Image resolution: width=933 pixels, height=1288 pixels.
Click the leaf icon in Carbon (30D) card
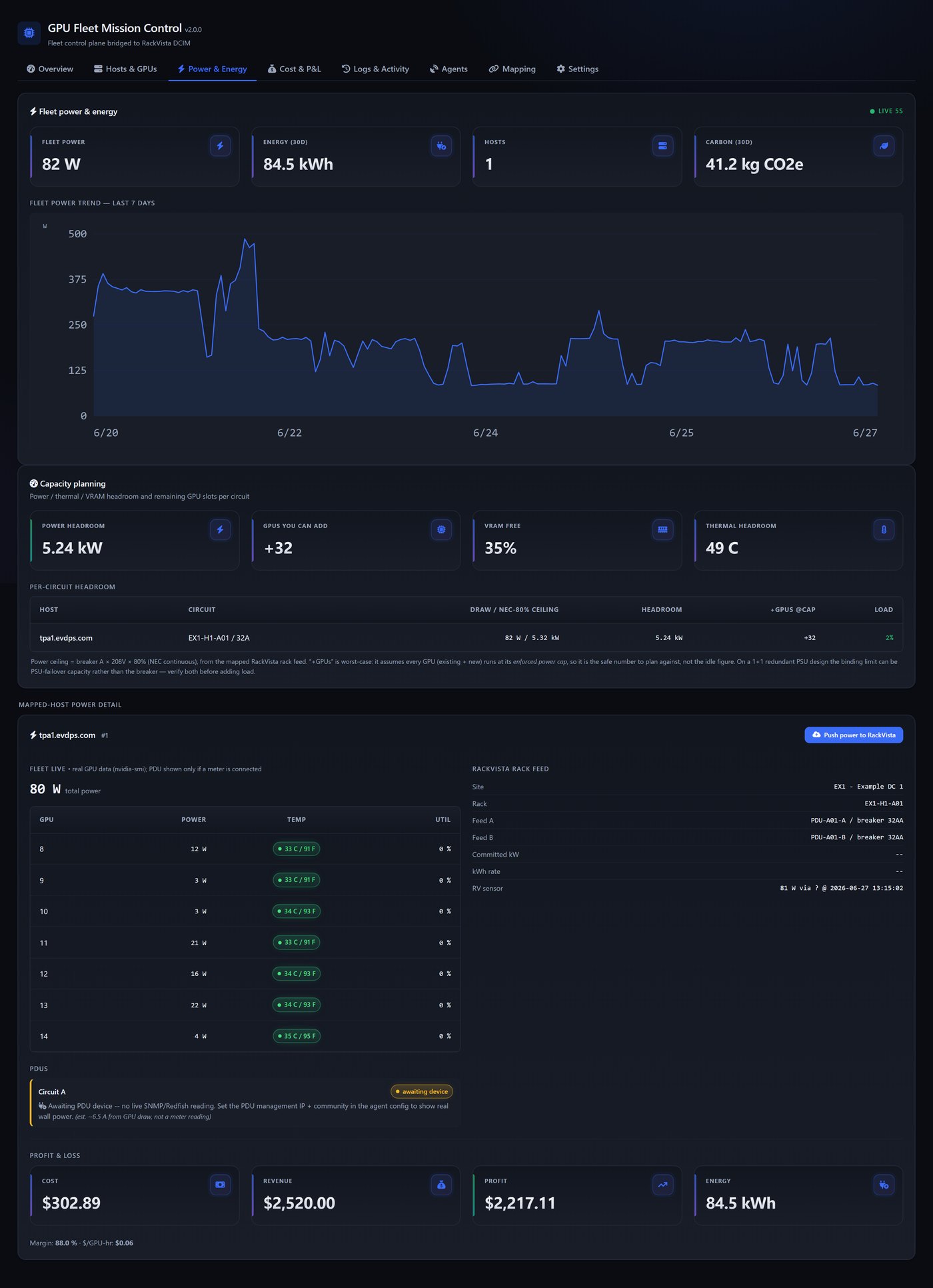[x=884, y=146]
